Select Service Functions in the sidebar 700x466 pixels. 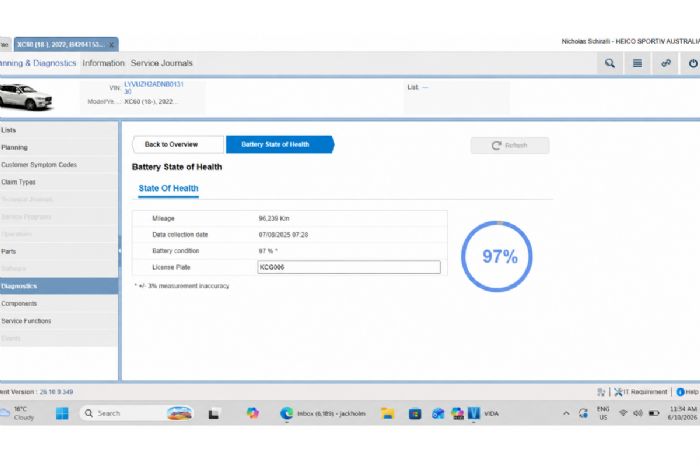(x=59, y=321)
